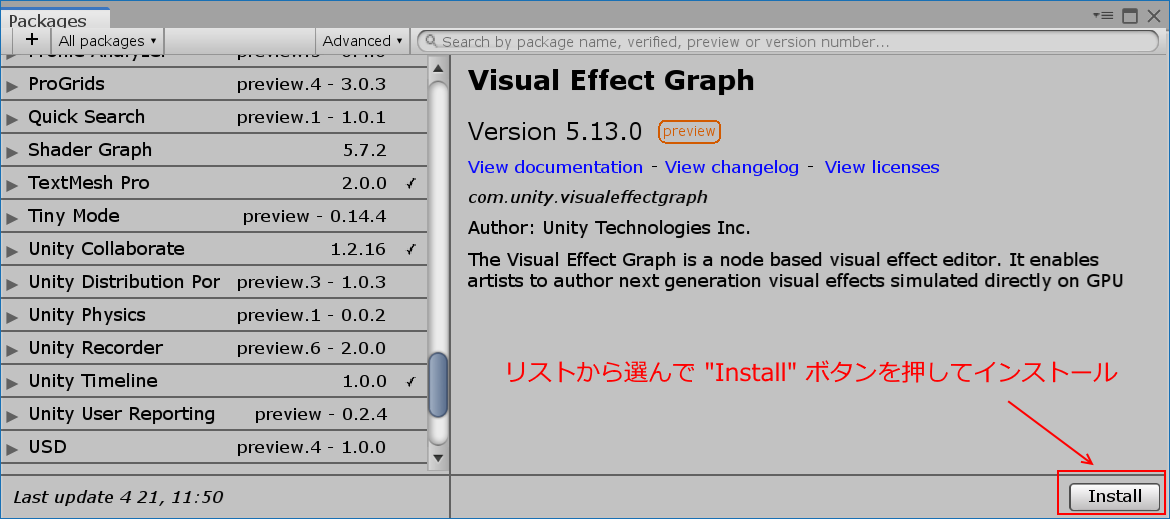Image resolution: width=1170 pixels, height=519 pixels.
Task: Expand the Shader Graph package arrow
Action: [x=12, y=151]
